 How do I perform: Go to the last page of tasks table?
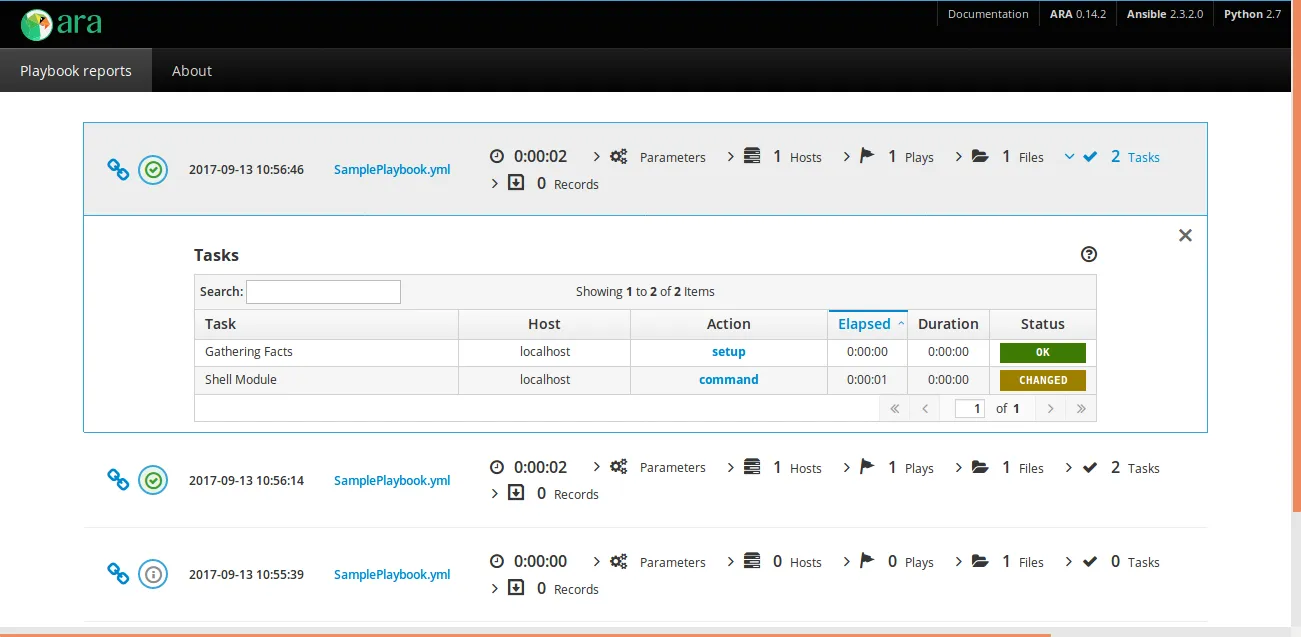1080,408
